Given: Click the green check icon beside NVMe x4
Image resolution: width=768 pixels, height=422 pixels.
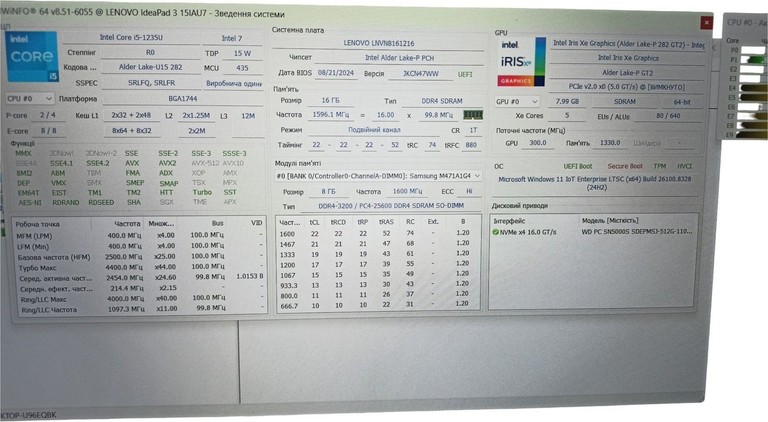Looking at the screenshot, I should tap(495, 232).
